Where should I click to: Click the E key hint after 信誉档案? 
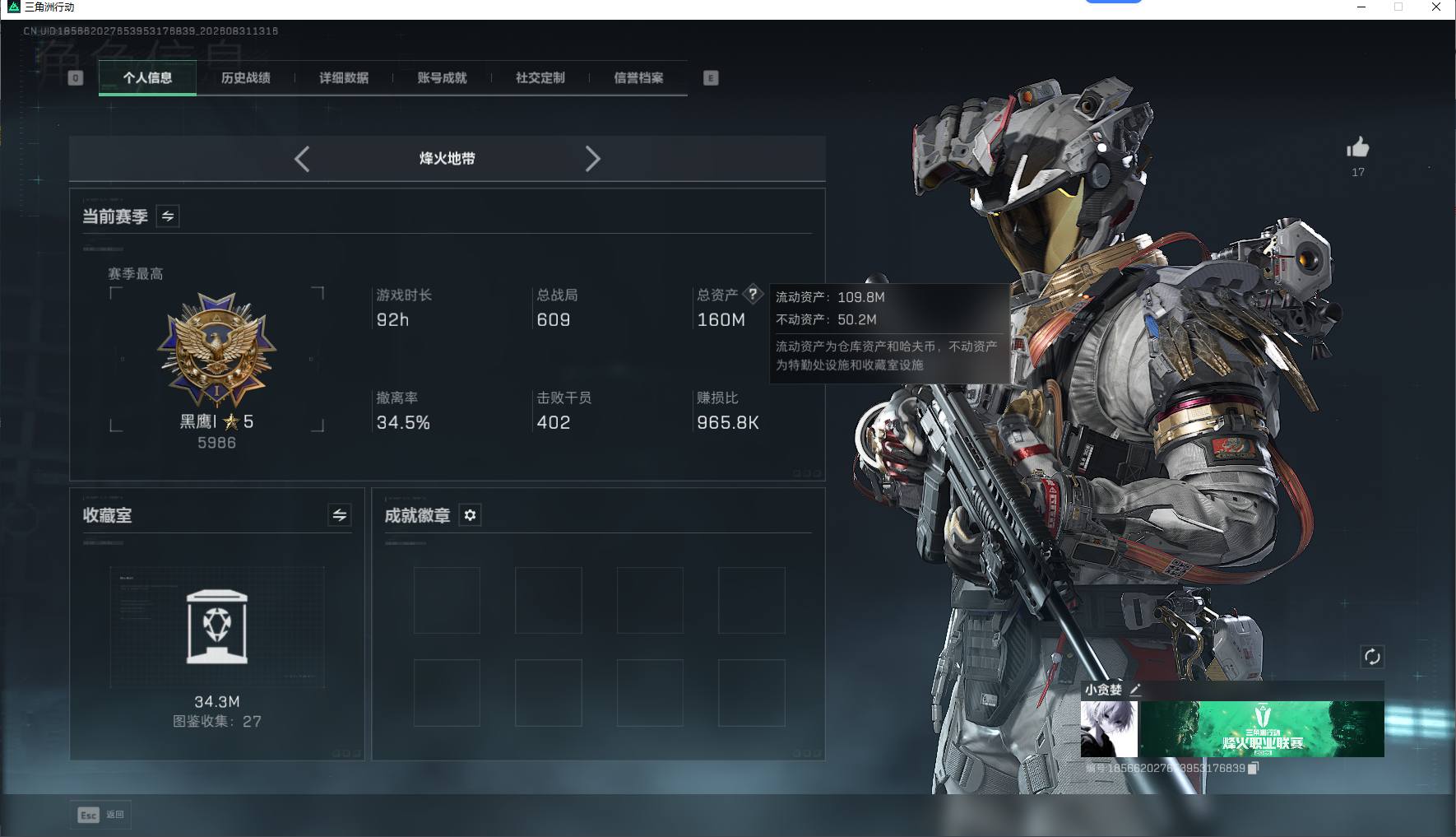click(x=711, y=78)
